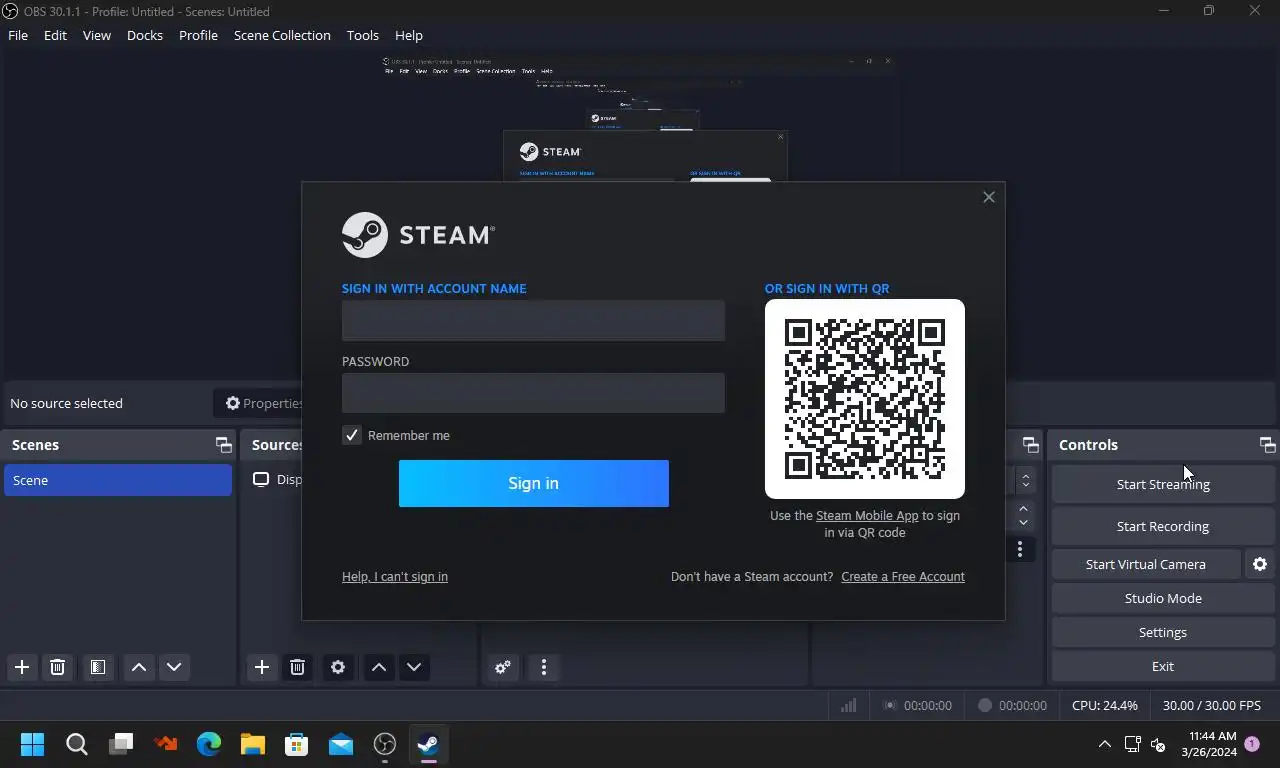Launch Microsoft Edge from taskbar
This screenshot has height=768, width=1280.
[209, 744]
